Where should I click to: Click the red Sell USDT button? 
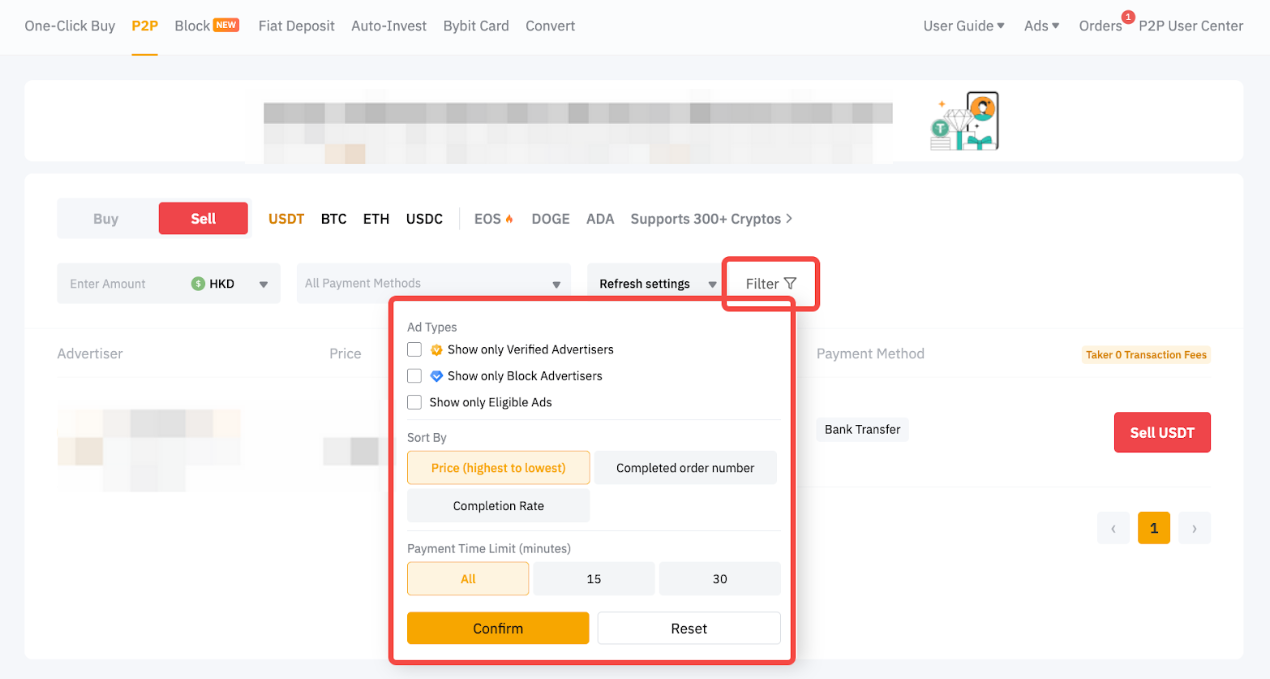(x=1161, y=433)
